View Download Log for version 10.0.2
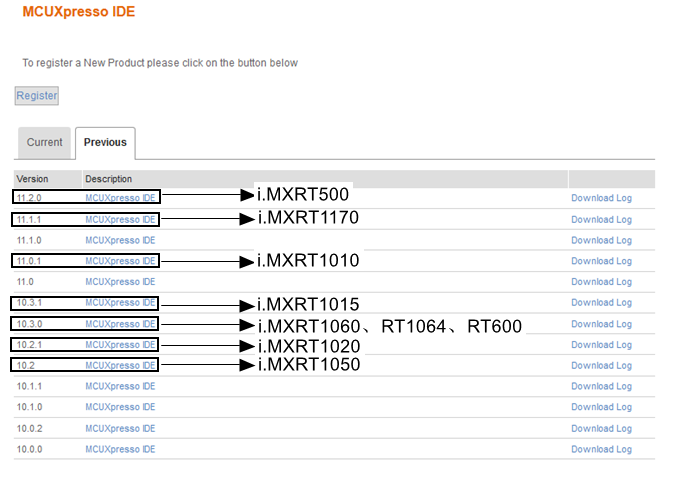 click(x=601, y=429)
